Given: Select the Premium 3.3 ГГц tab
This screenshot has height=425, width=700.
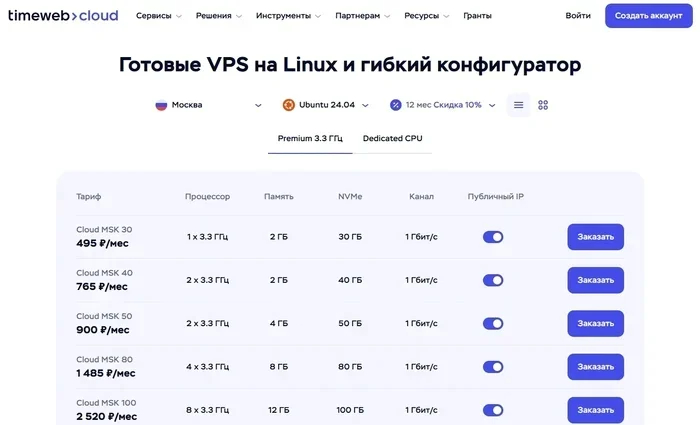Looking at the screenshot, I should [309, 138].
